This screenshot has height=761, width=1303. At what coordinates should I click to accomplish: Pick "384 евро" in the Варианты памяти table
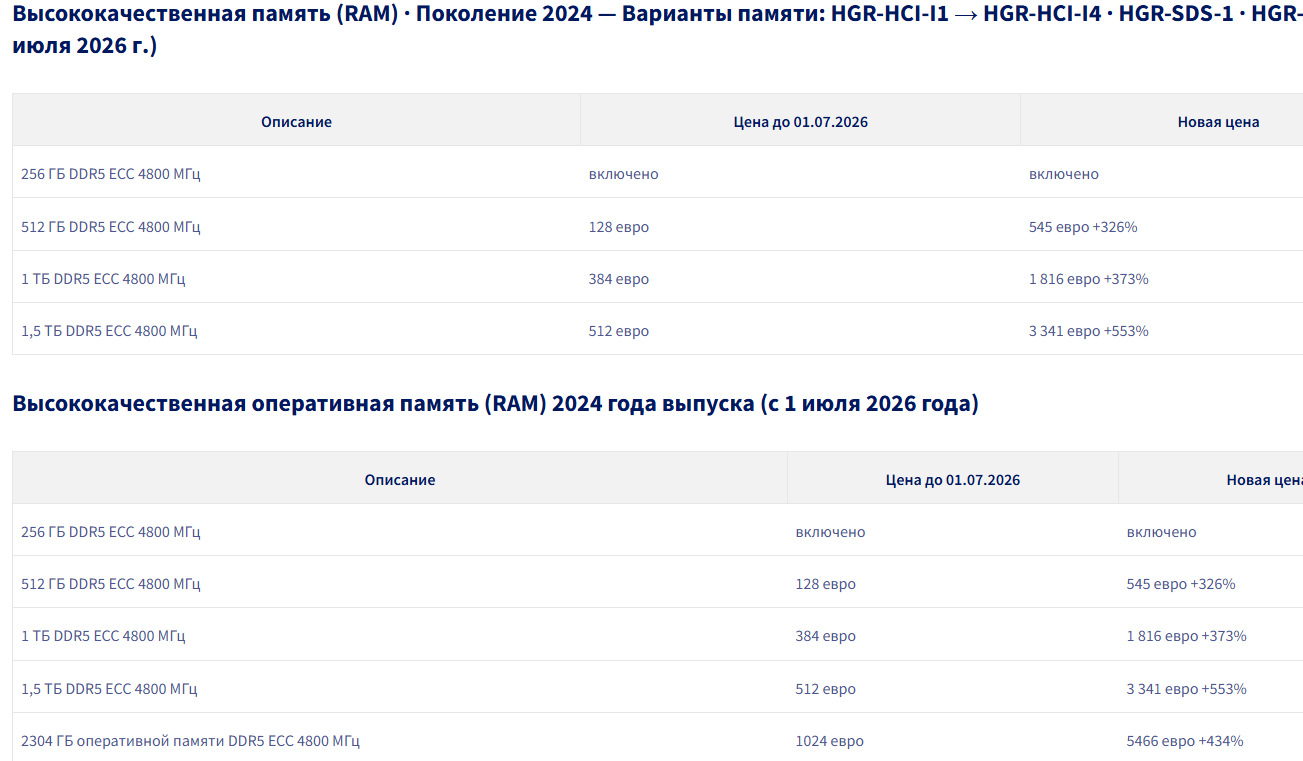coord(619,279)
